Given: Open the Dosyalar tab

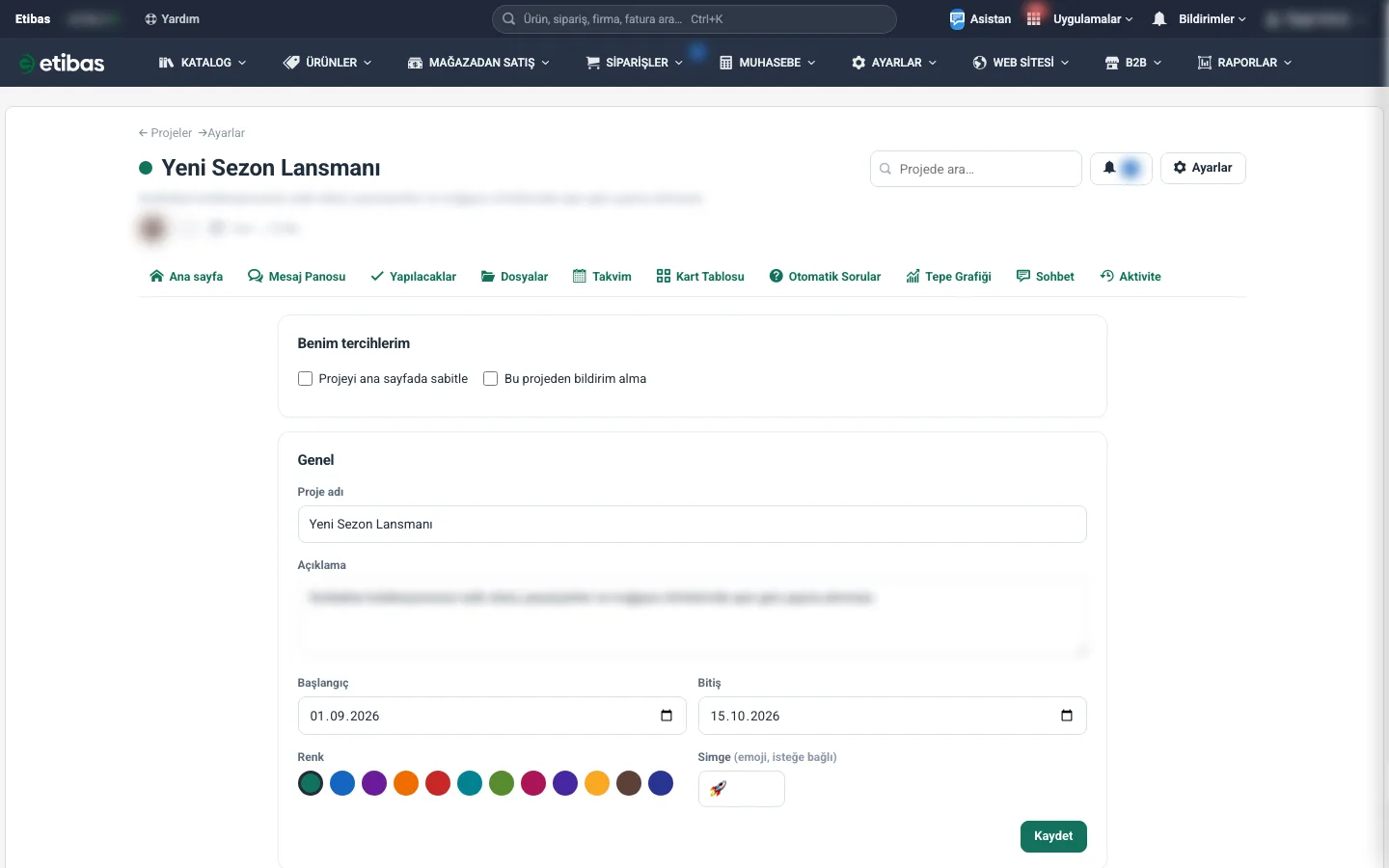Looking at the screenshot, I should point(514,277).
